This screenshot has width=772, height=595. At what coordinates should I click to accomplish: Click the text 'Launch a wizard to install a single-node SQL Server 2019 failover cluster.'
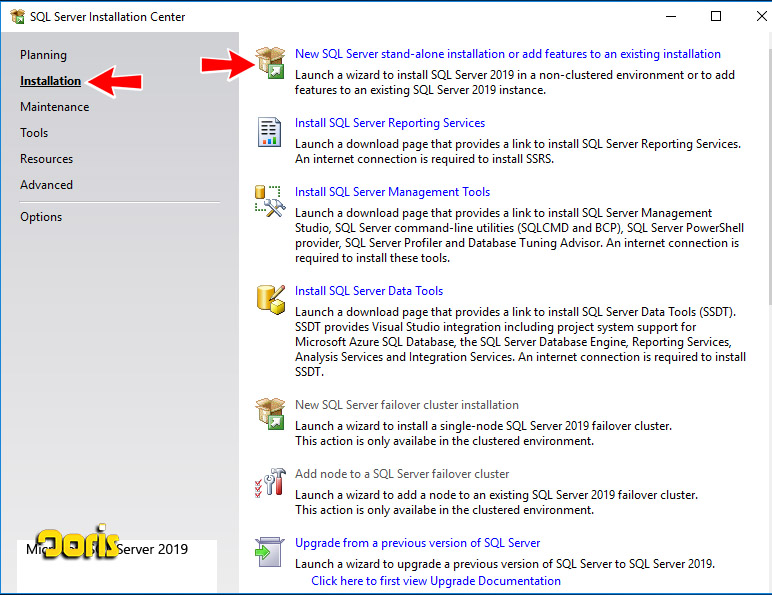point(483,426)
